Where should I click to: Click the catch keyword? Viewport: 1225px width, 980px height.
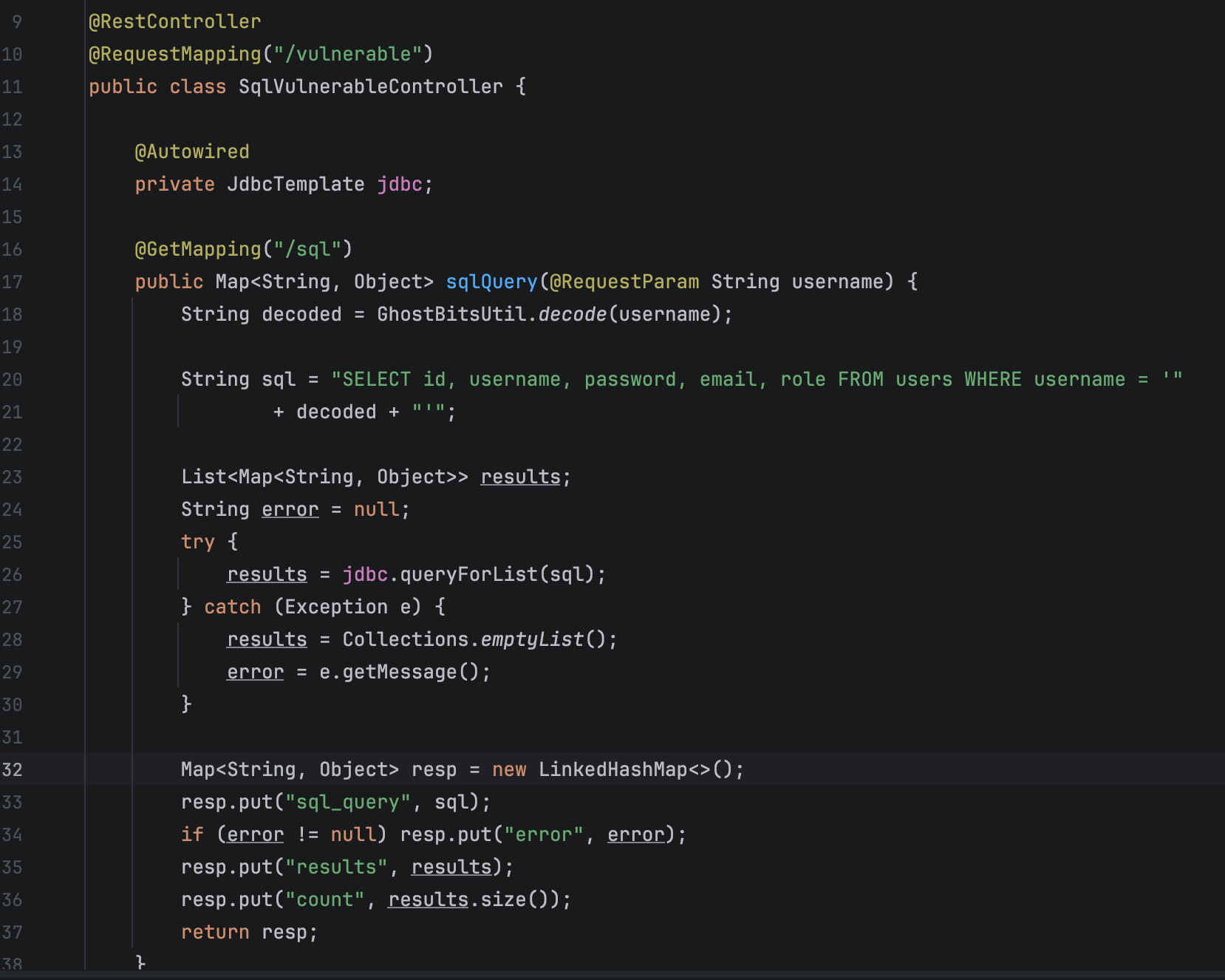(232, 607)
